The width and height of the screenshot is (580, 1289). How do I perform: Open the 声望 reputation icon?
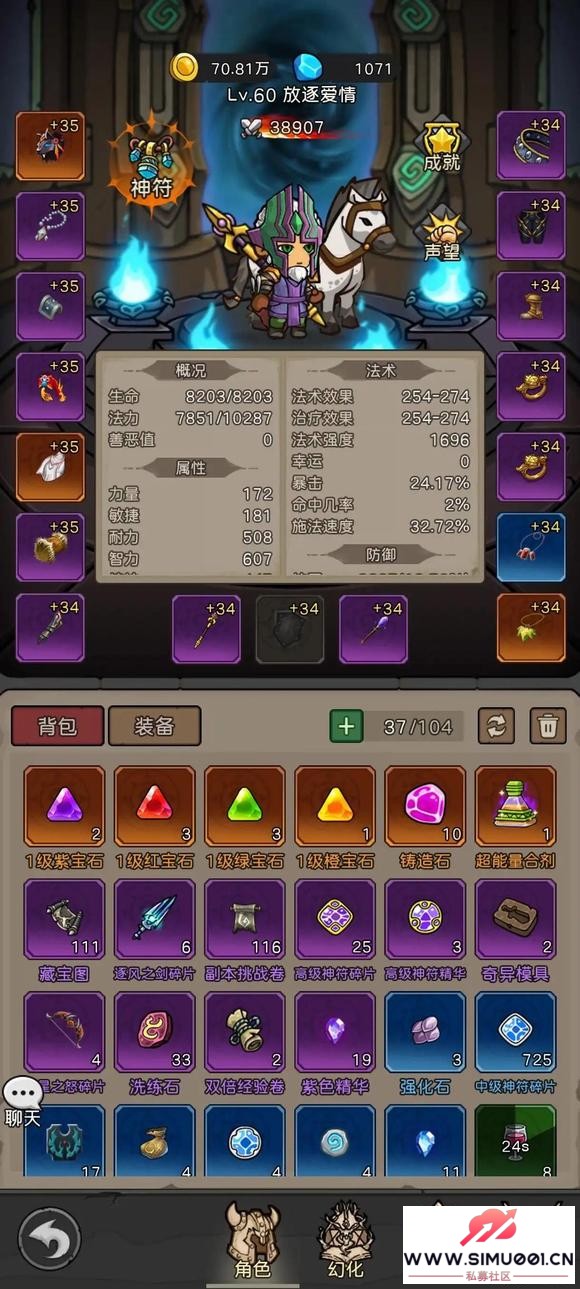point(441,235)
